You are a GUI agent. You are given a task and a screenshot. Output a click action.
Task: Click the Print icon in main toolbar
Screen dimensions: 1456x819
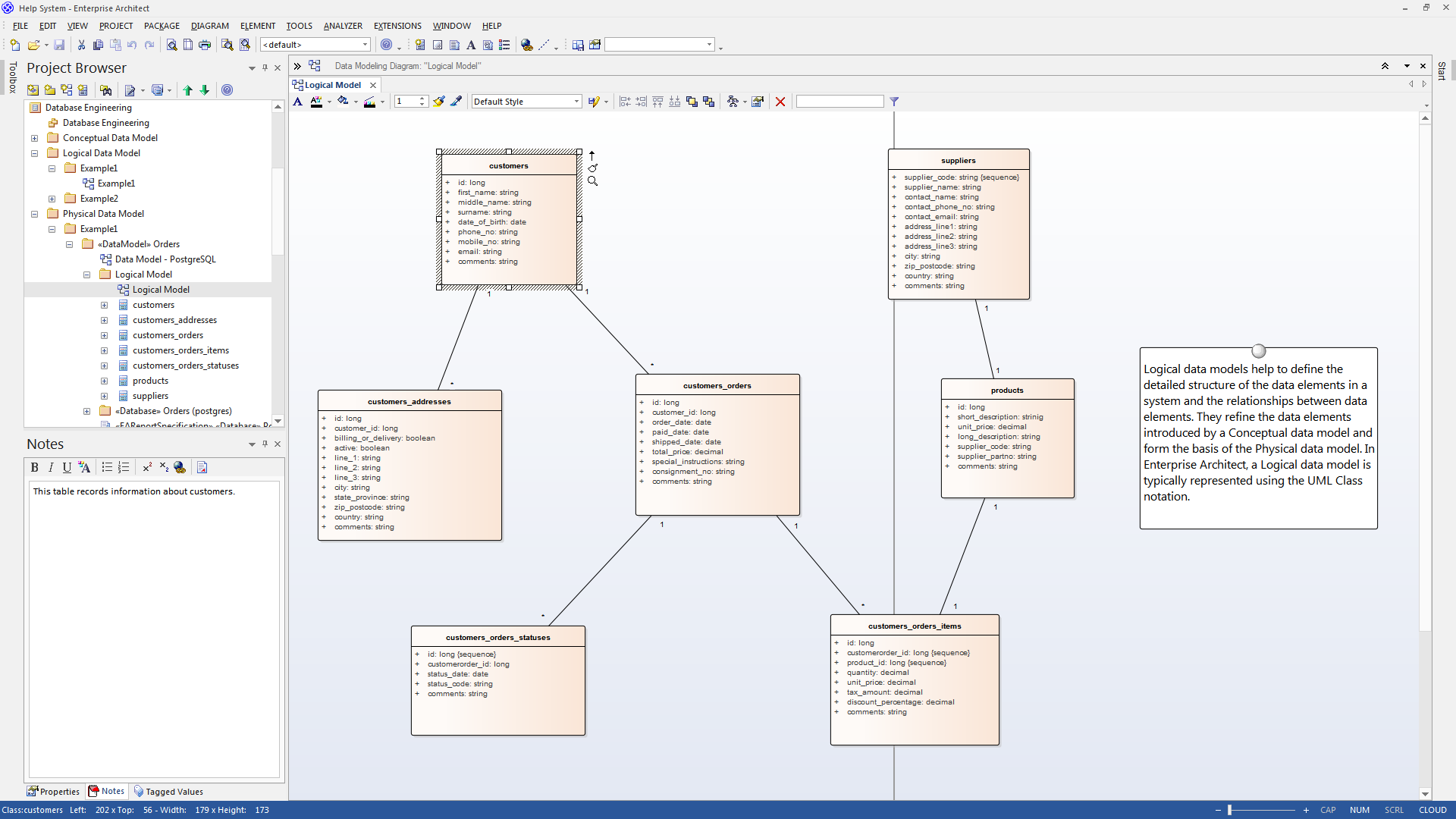click(x=205, y=45)
